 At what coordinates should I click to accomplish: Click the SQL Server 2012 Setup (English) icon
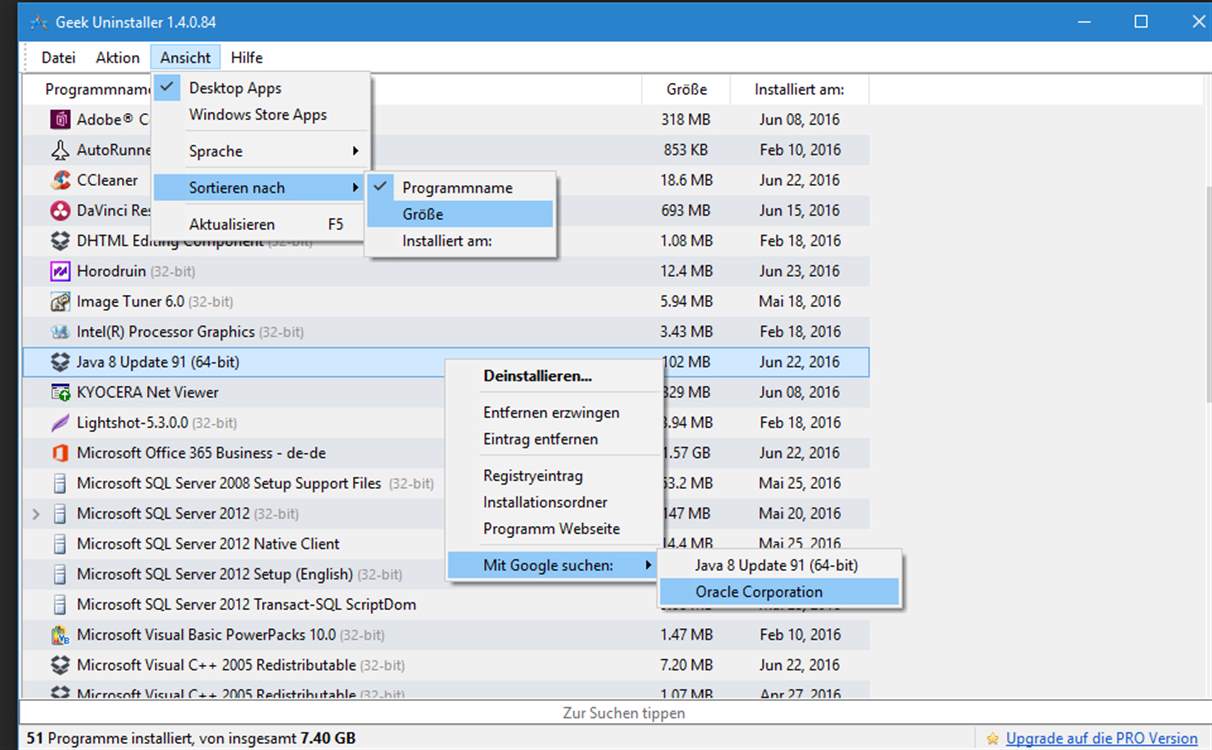click(x=60, y=574)
